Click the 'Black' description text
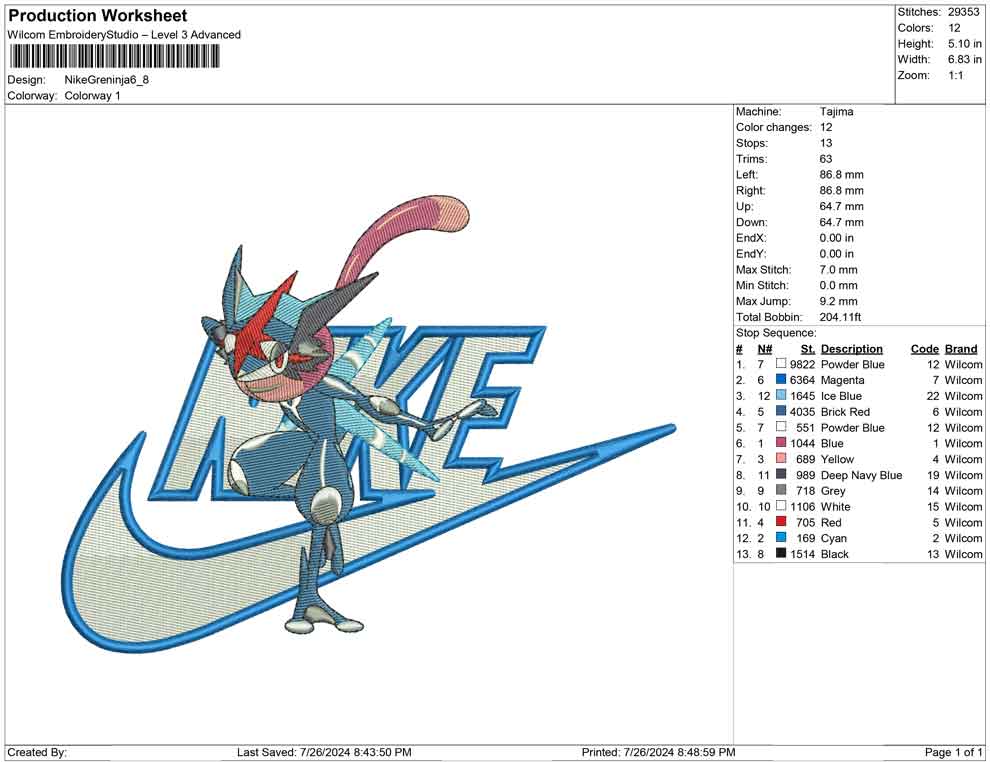Viewport: 990px width, 762px height. point(835,554)
